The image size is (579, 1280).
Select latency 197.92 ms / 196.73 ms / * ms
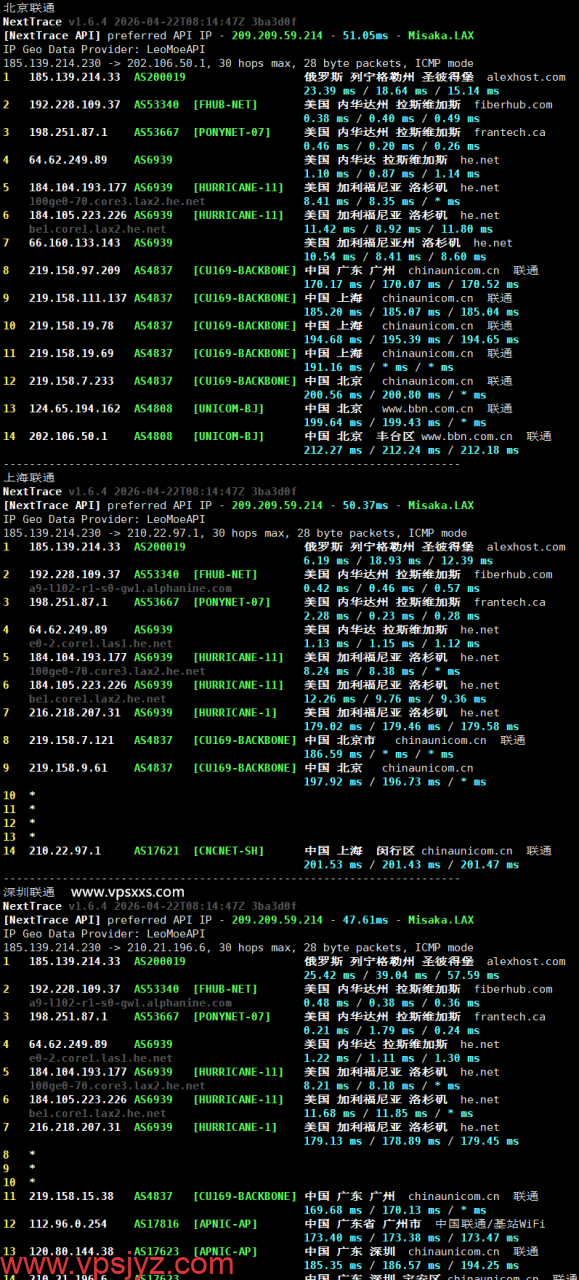(395, 782)
